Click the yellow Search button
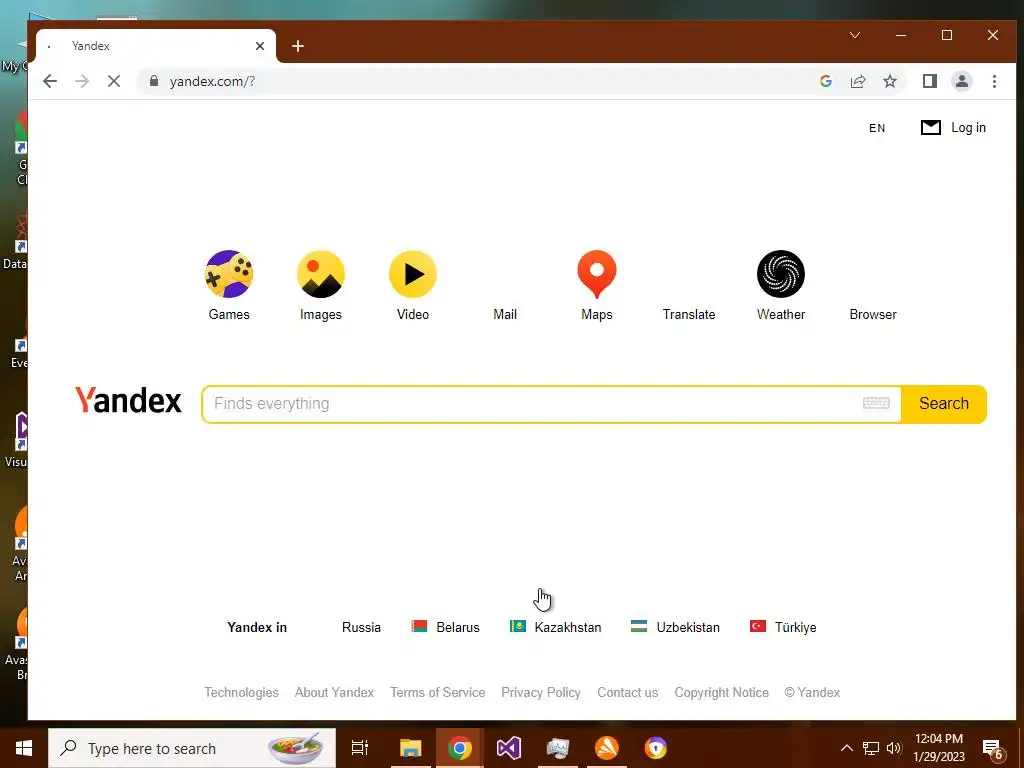The width and height of the screenshot is (1024, 768). click(944, 404)
